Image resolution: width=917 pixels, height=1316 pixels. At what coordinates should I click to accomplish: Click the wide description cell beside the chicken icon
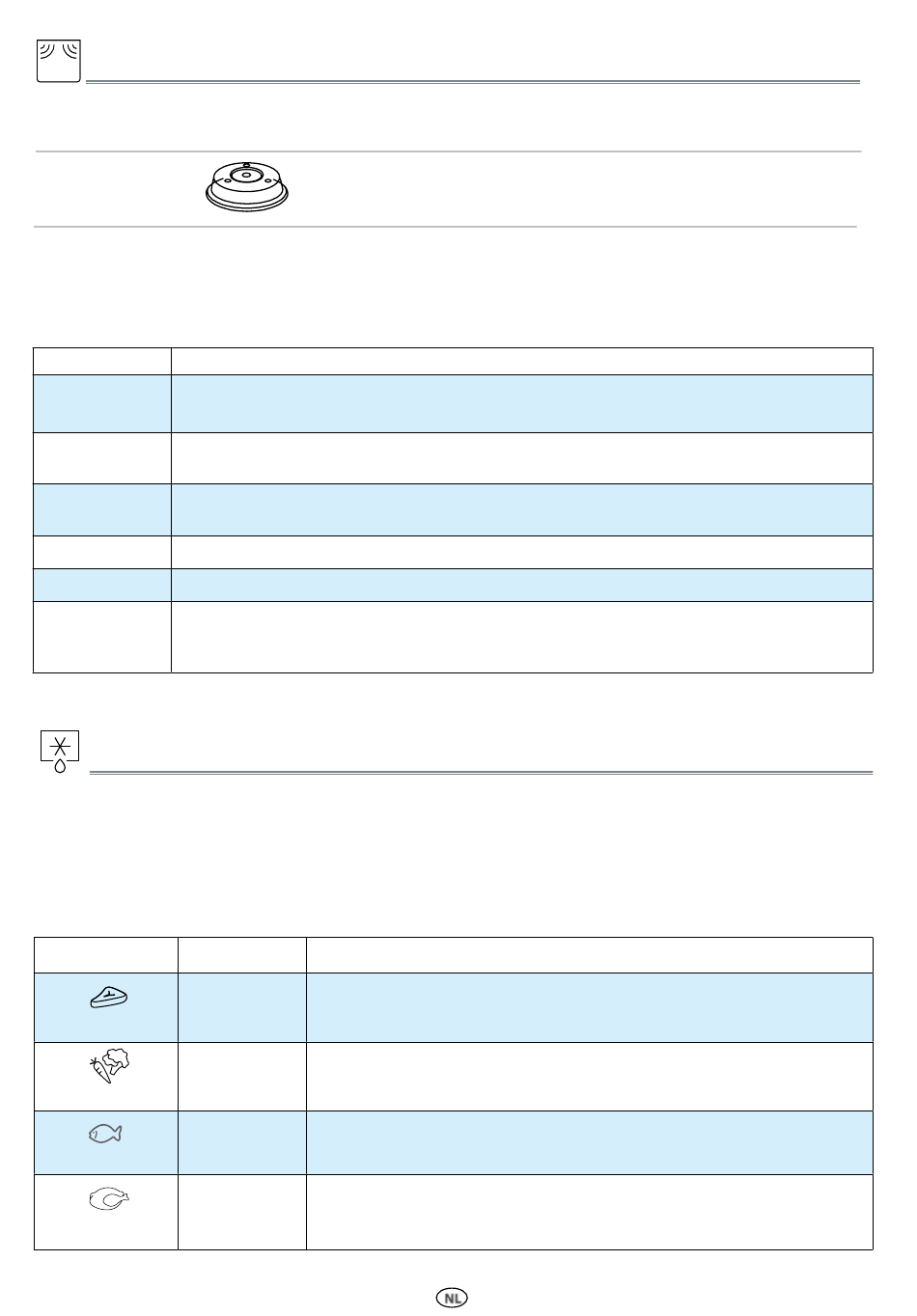[590, 1212]
